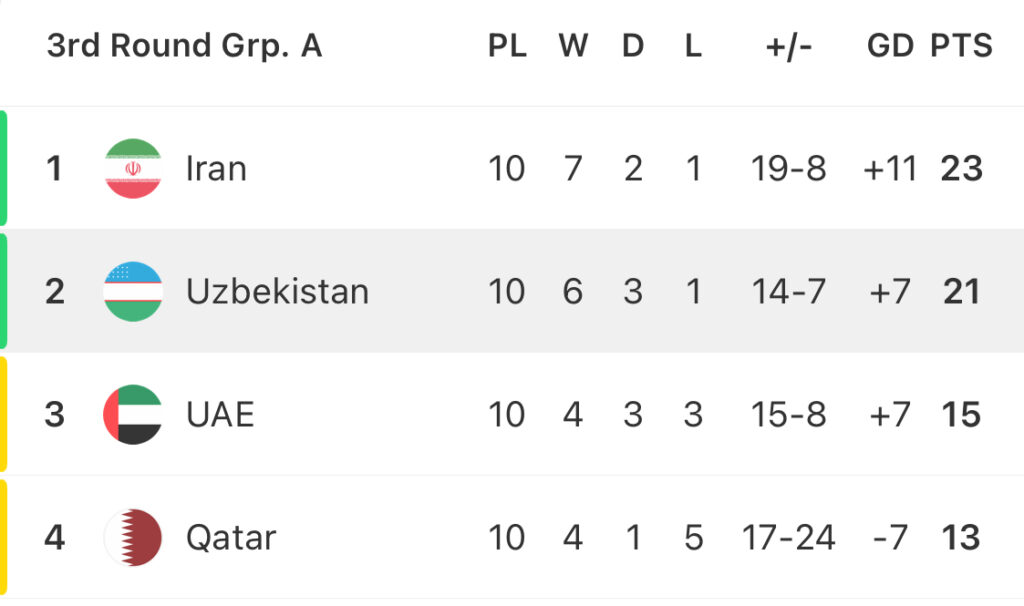Image resolution: width=1024 pixels, height=606 pixels.
Task: Open the Uzbekistan team name
Action: 278,291
